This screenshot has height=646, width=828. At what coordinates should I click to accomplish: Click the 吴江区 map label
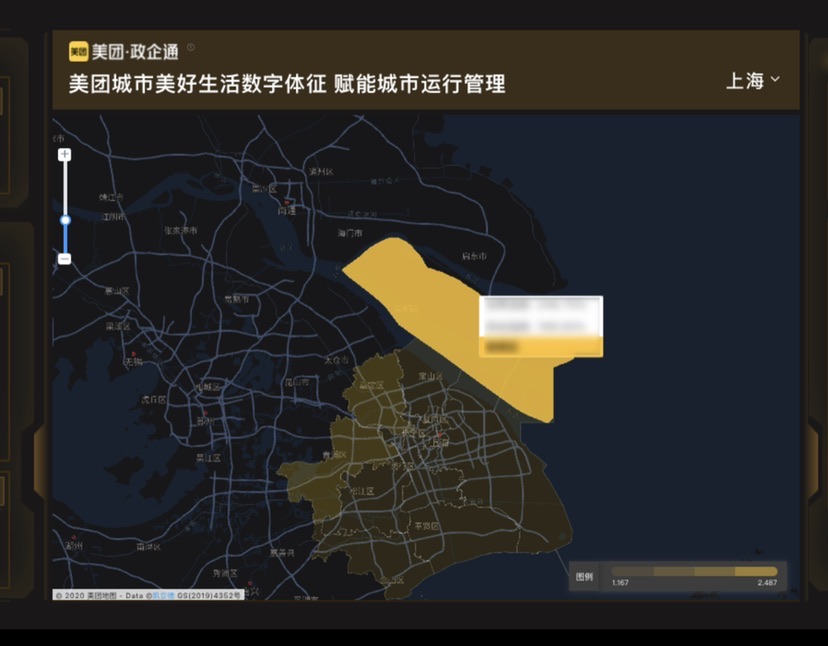(208, 457)
